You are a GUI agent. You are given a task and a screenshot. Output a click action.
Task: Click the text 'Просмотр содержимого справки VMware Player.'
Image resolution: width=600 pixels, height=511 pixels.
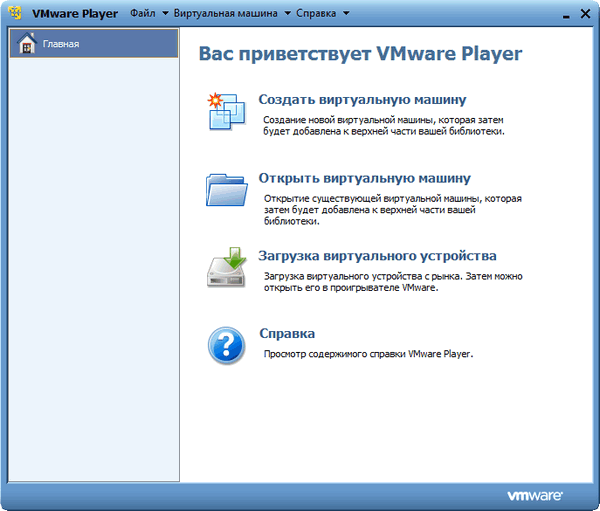[x=368, y=354]
